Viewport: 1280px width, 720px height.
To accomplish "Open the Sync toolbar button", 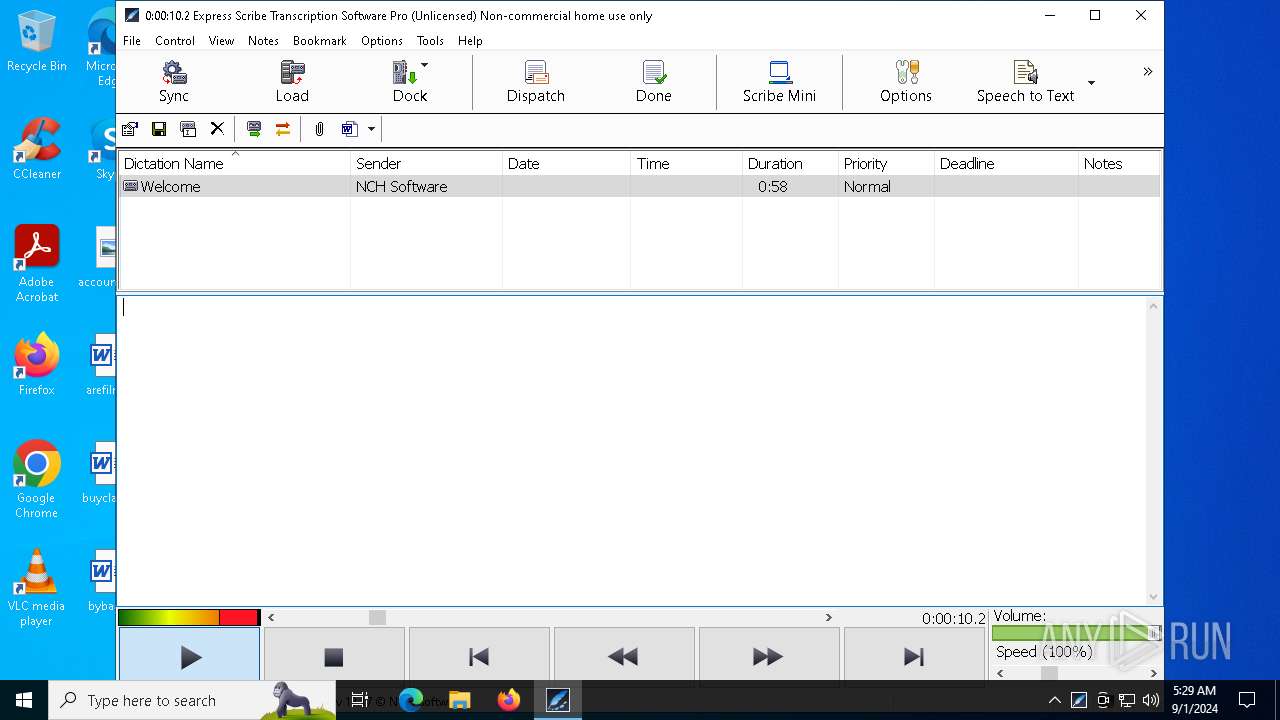I will coord(174,82).
